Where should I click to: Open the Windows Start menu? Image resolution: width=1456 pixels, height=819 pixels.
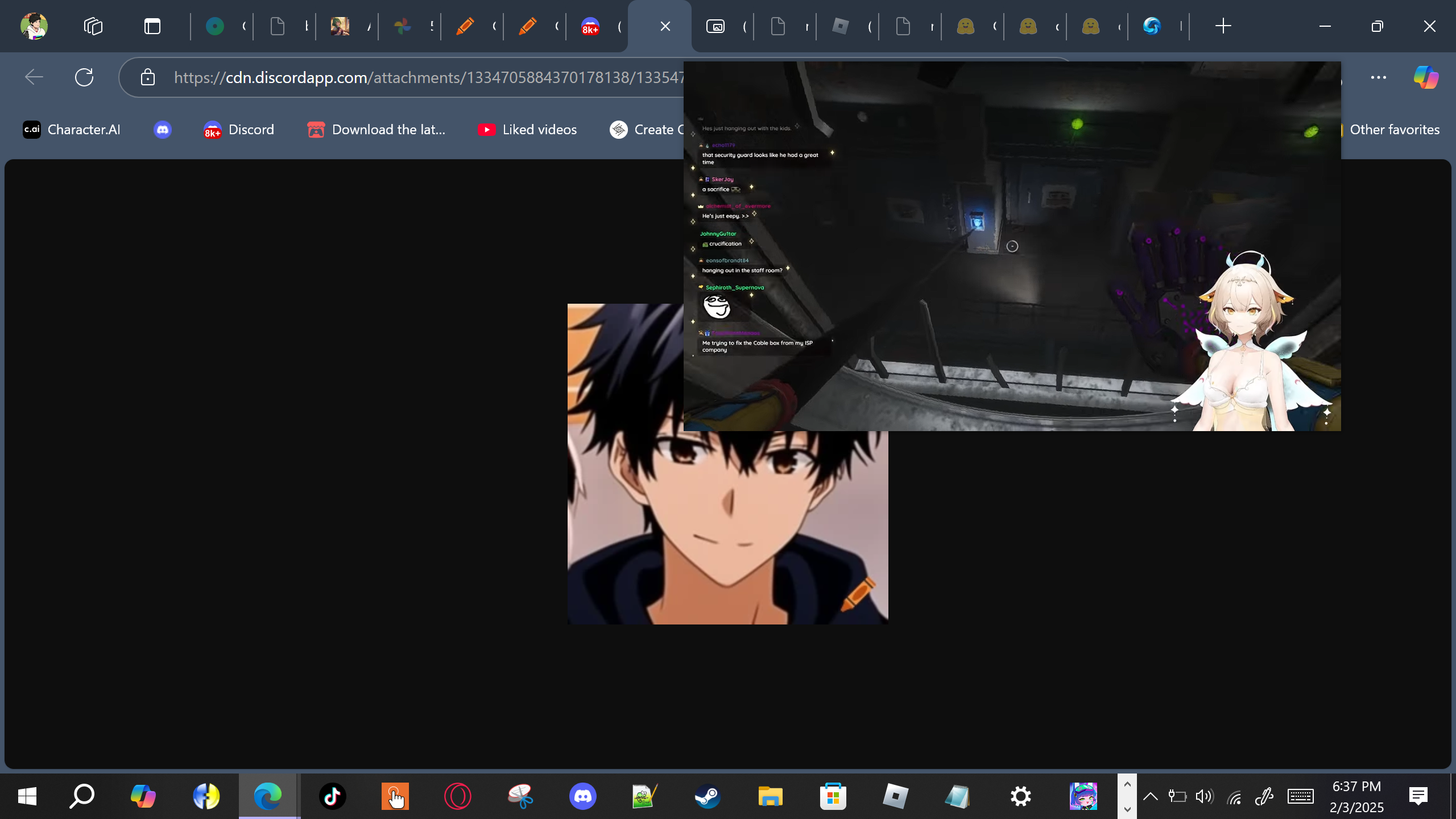coord(27,796)
